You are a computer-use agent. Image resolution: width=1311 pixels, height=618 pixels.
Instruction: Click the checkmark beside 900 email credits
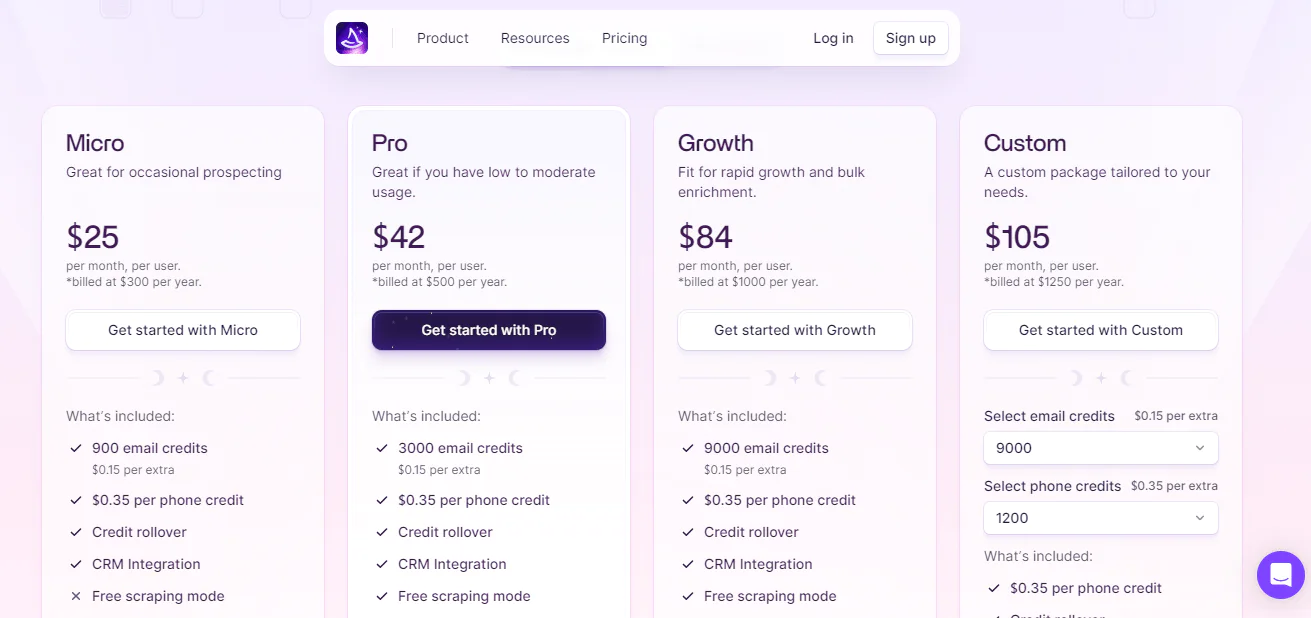76,448
